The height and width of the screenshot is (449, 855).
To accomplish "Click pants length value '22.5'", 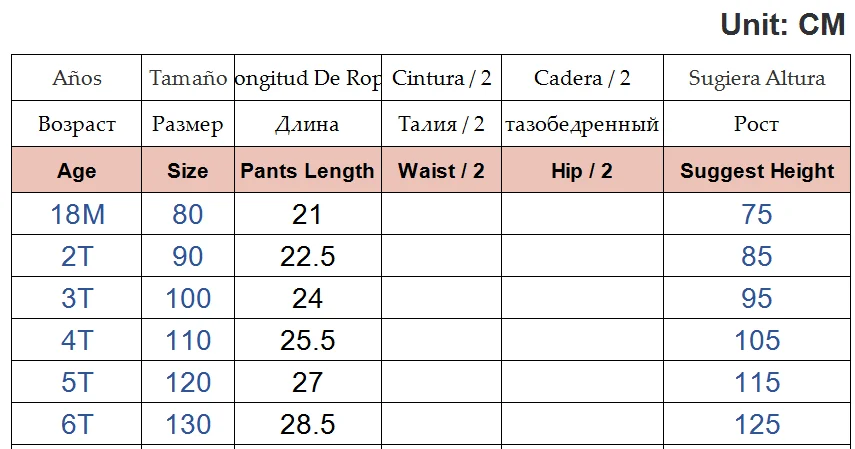I will 307,257.
